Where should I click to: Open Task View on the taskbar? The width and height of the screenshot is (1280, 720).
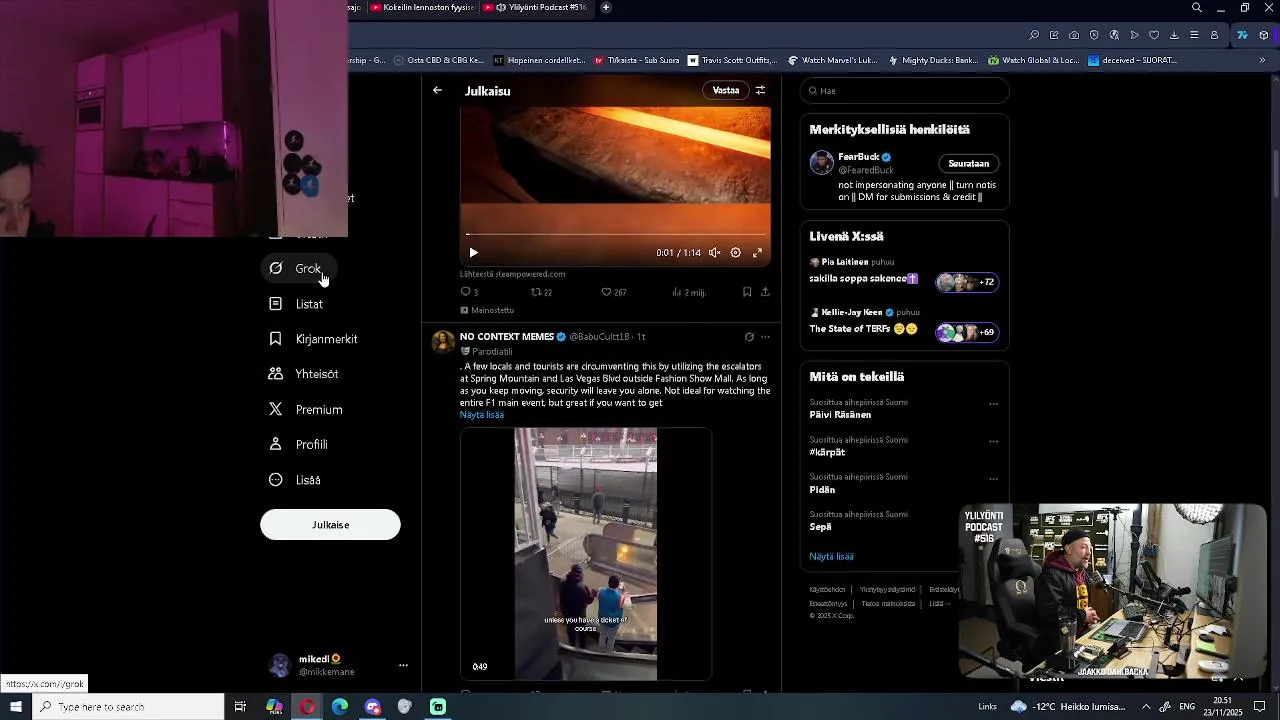coord(240,707)
